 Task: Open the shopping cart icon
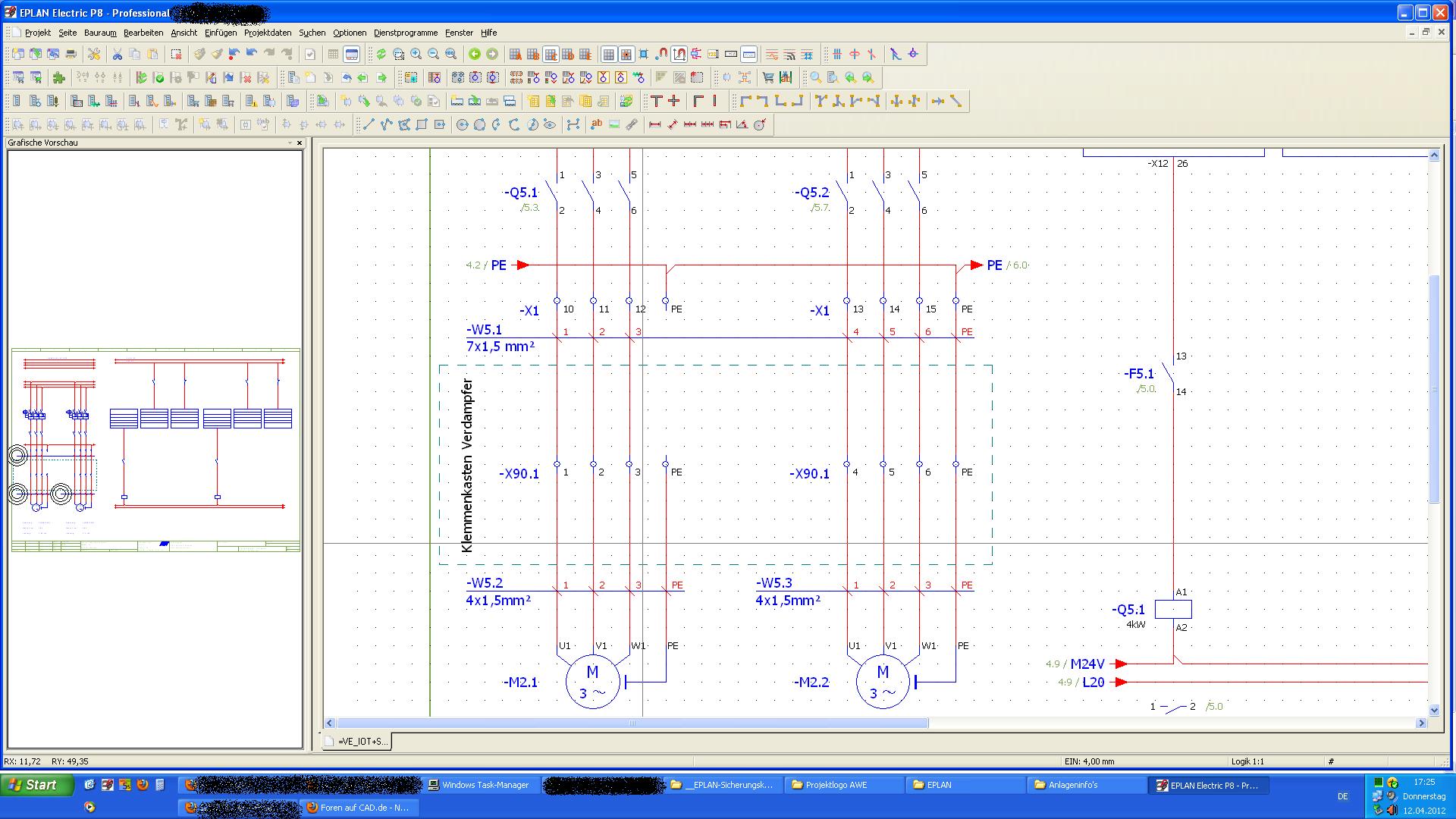[x=768, y=77]
